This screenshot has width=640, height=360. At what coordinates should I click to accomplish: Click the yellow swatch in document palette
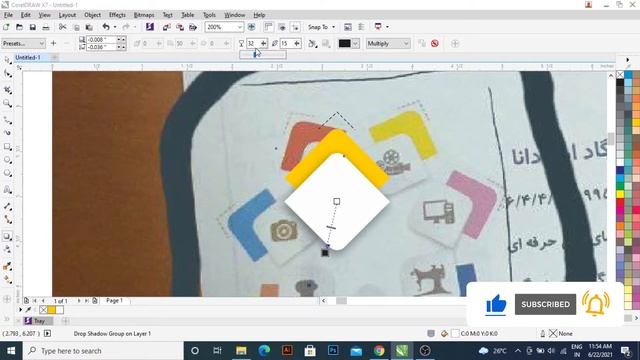pyautogui.click(x=51, y=310)
